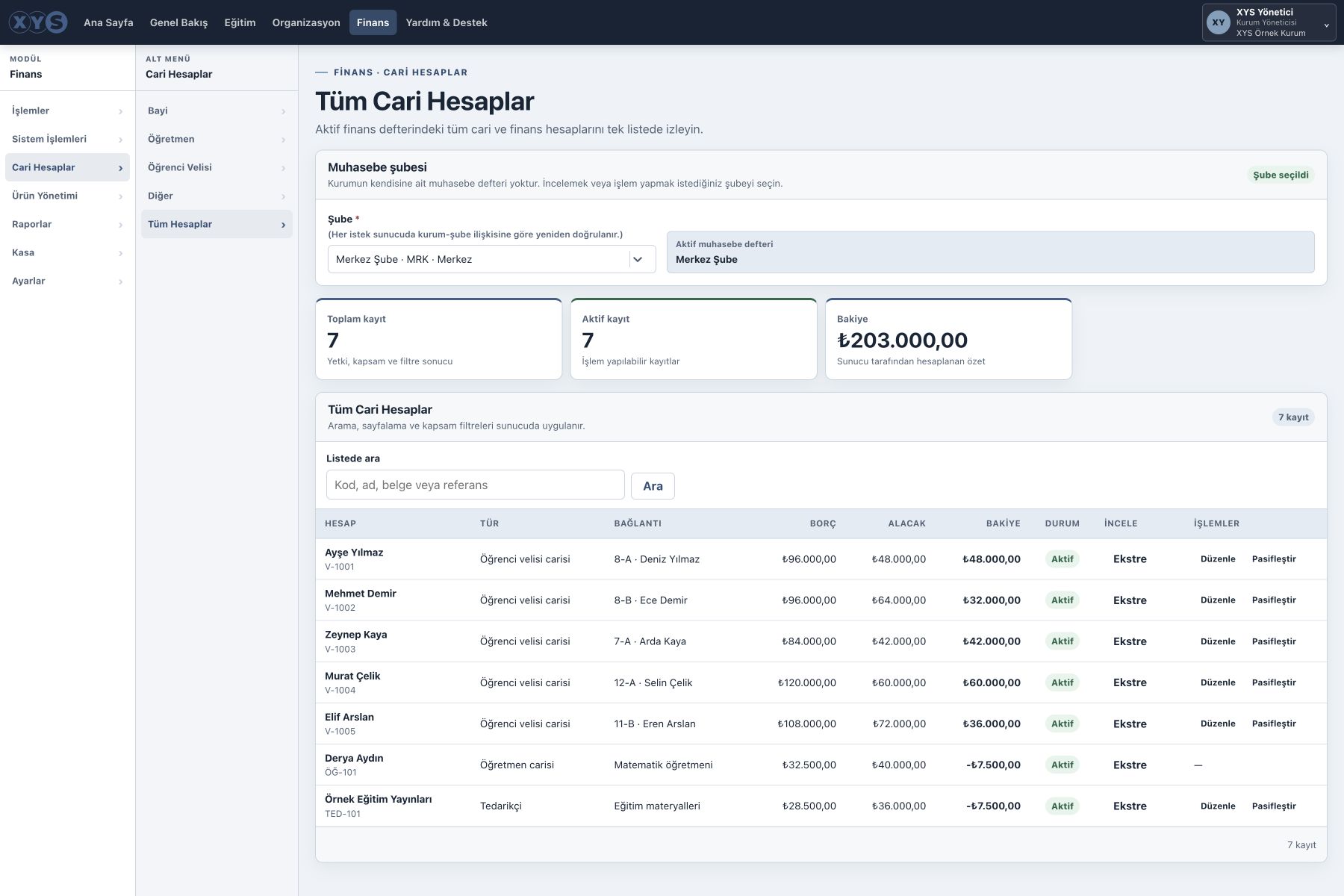Open Öğrenci Velisi submenu
Image resolution: width=1344 pixels, height=896 pixels.
point(217,167)
